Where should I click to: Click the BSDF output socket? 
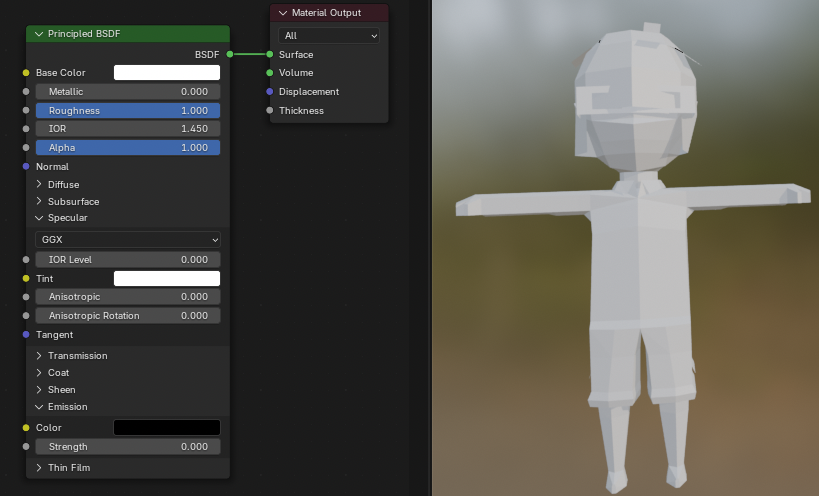[x=230, y=54]
